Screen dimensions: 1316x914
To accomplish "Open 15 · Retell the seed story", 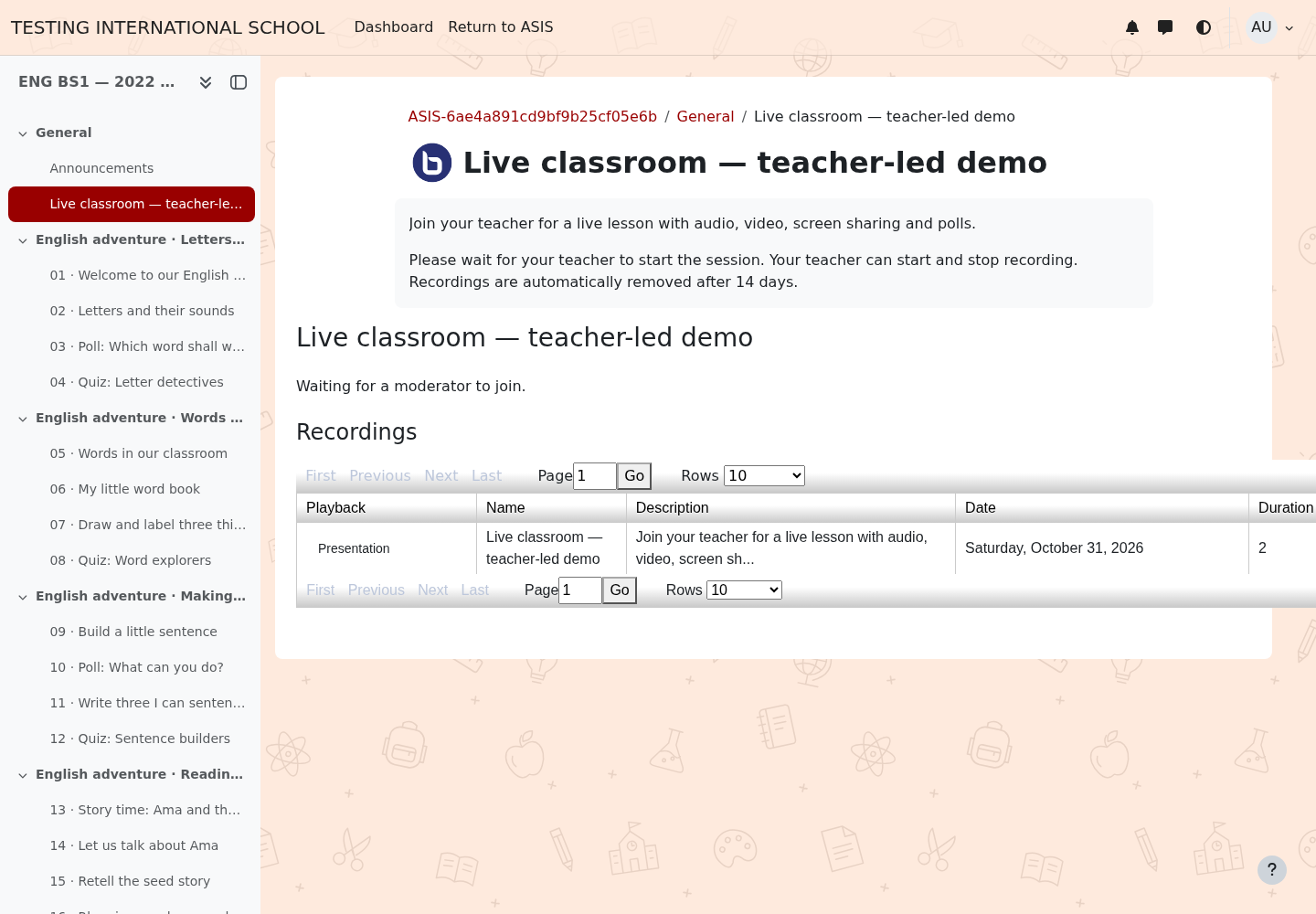I will click(x=132, y=881).
